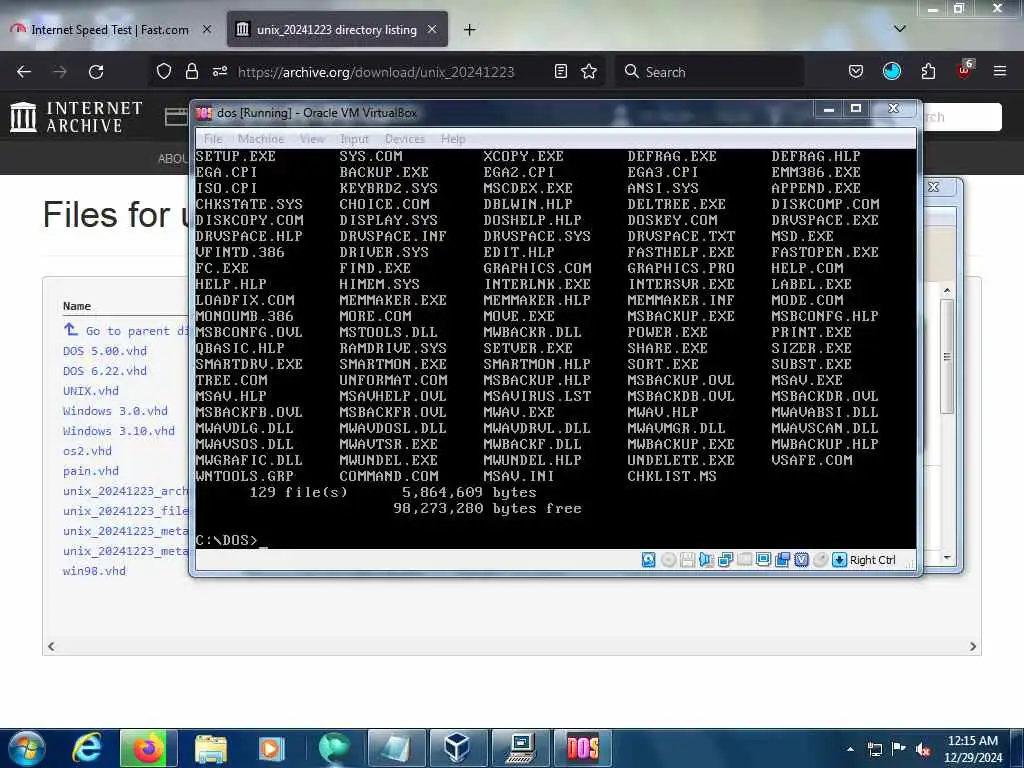The height and width of the screenshot is (768, 1024).
Task: Click the network adapters status icon
Action: coord(725,560)
